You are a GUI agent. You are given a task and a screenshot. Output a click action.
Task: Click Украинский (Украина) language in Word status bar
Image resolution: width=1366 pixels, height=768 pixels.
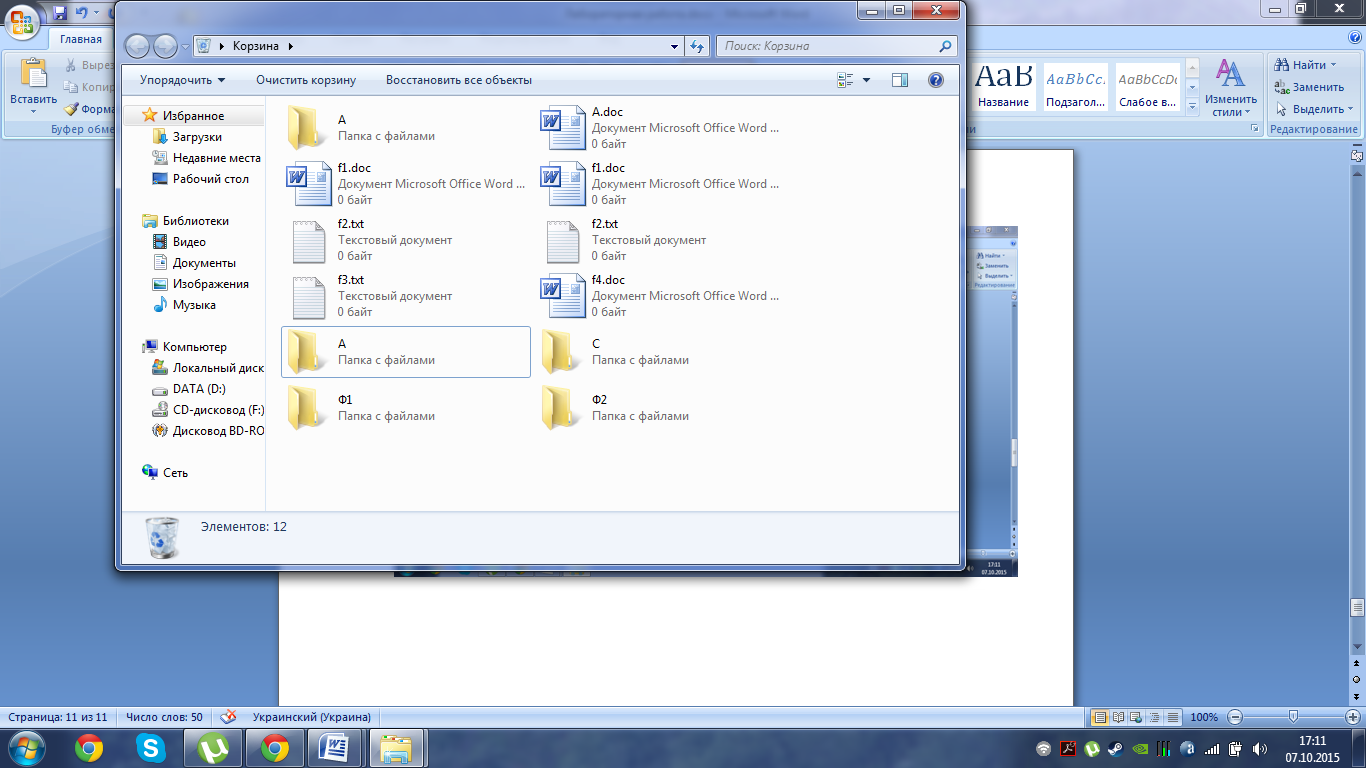point(312,717)
